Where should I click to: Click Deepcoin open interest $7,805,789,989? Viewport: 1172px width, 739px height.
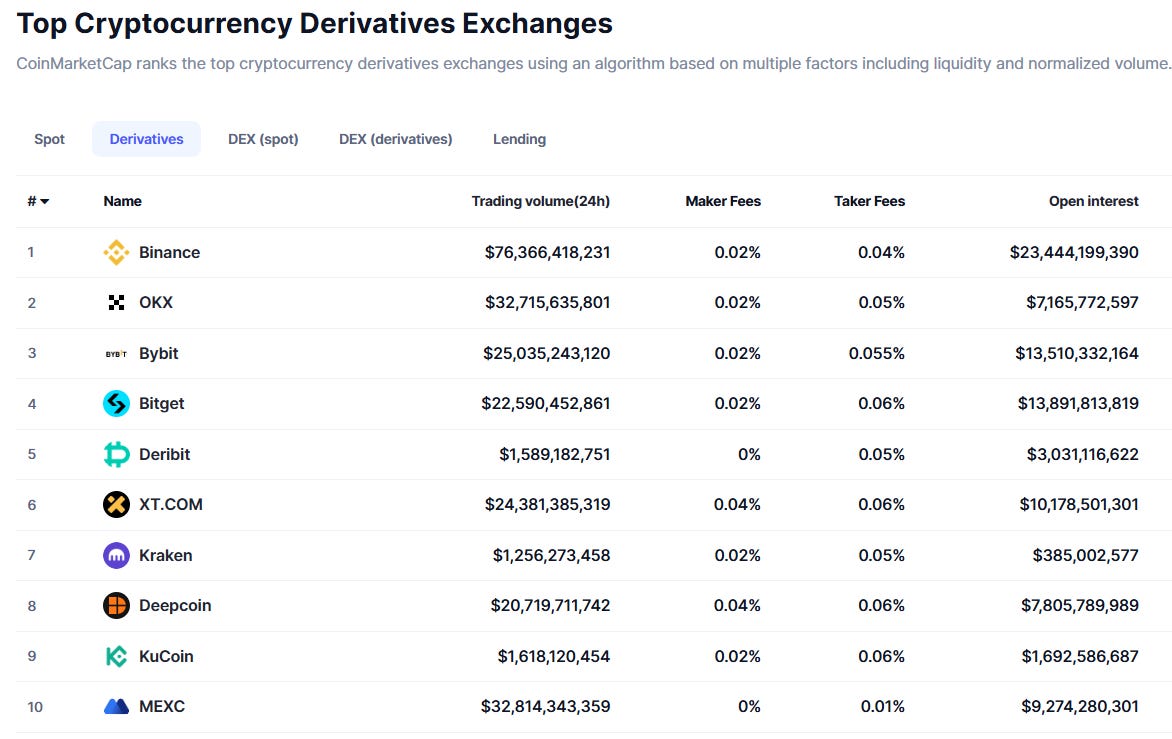(x=1080, y=605)
